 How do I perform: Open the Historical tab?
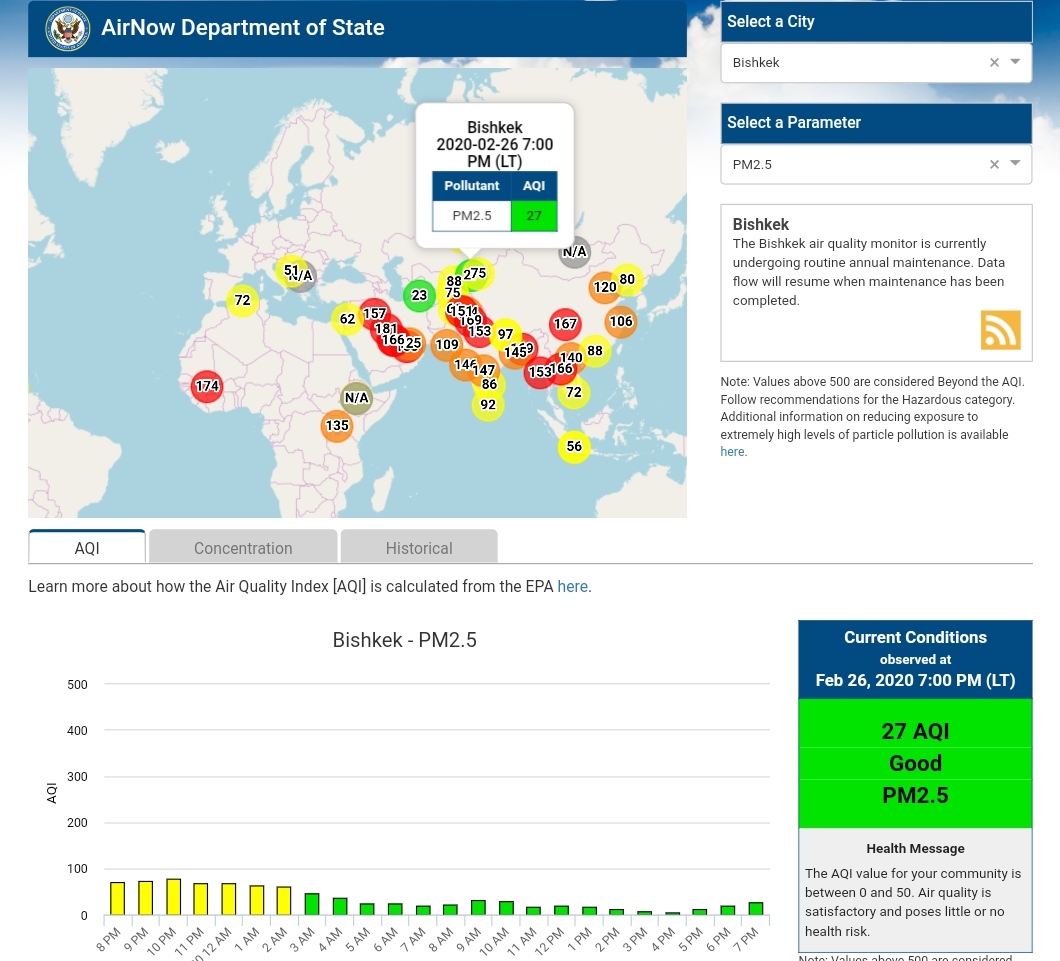click(419, 548)
